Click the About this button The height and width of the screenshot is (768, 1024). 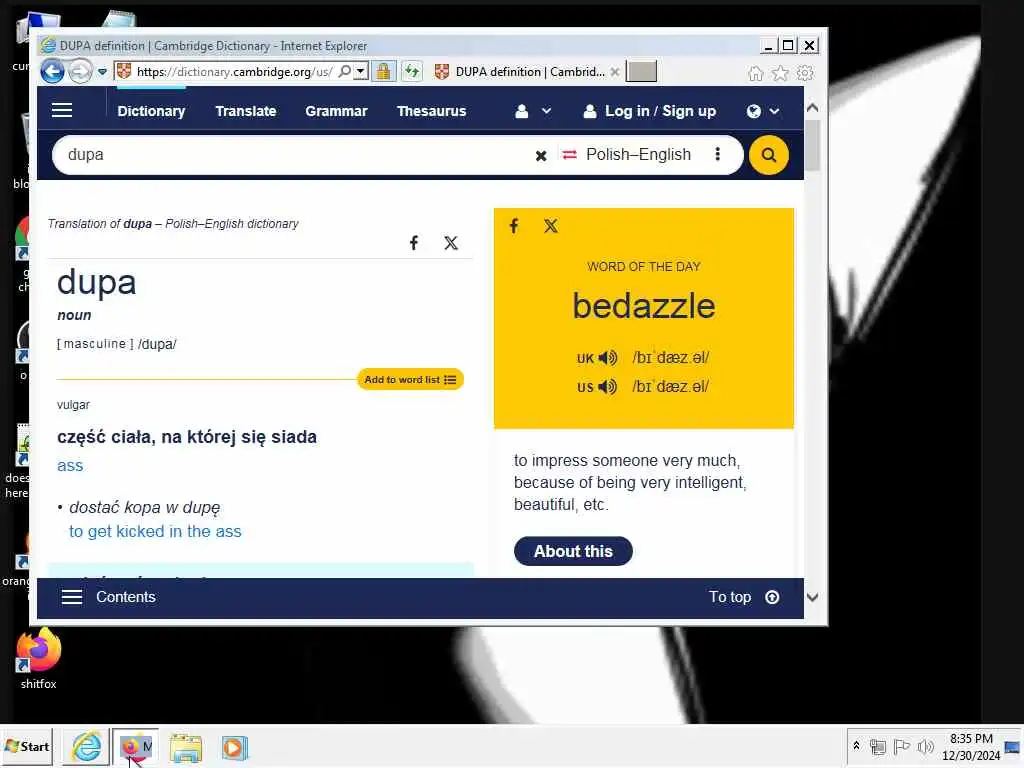tap(573, 551)
